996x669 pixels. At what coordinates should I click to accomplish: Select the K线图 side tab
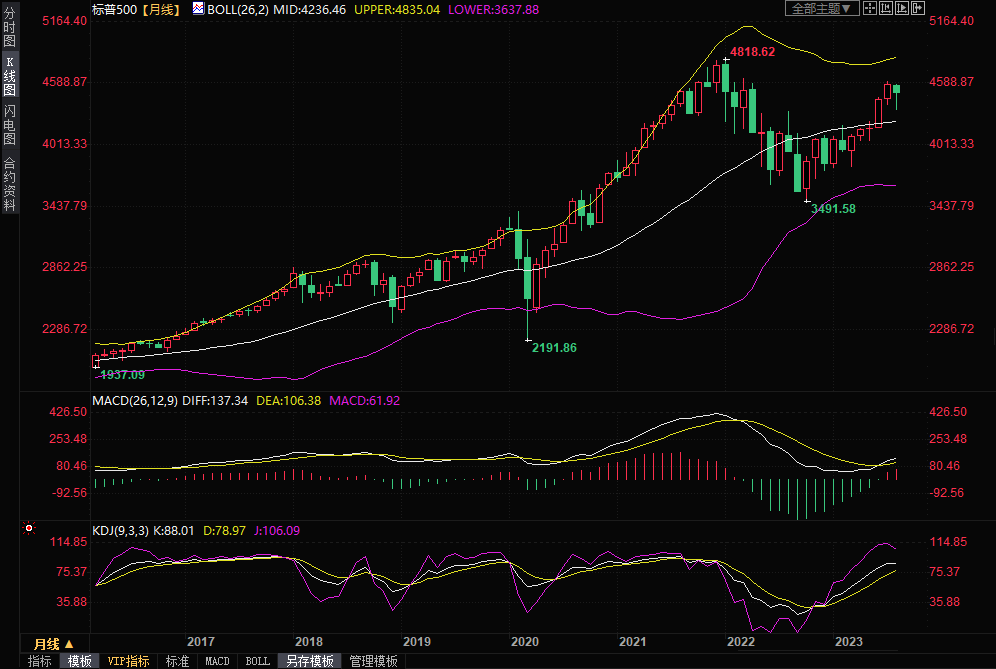(x=9, y=75)
